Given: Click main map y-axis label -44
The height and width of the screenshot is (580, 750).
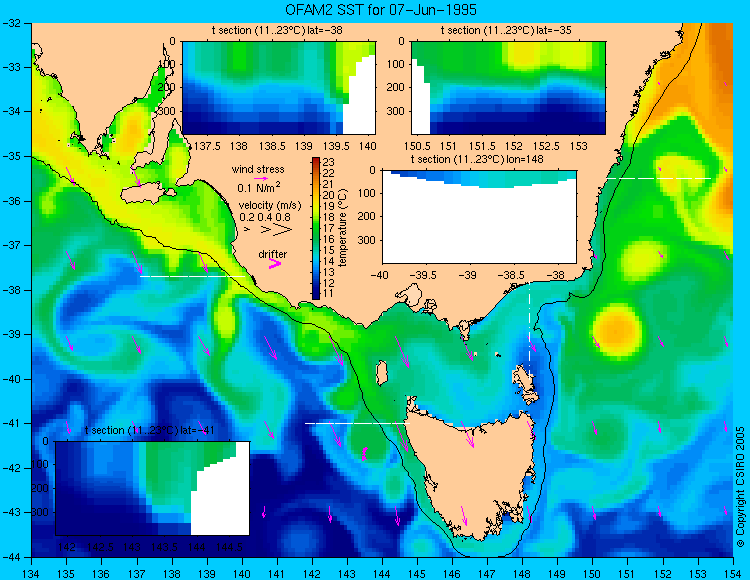Looking at the screenshot, I should (x=11, y=558).
